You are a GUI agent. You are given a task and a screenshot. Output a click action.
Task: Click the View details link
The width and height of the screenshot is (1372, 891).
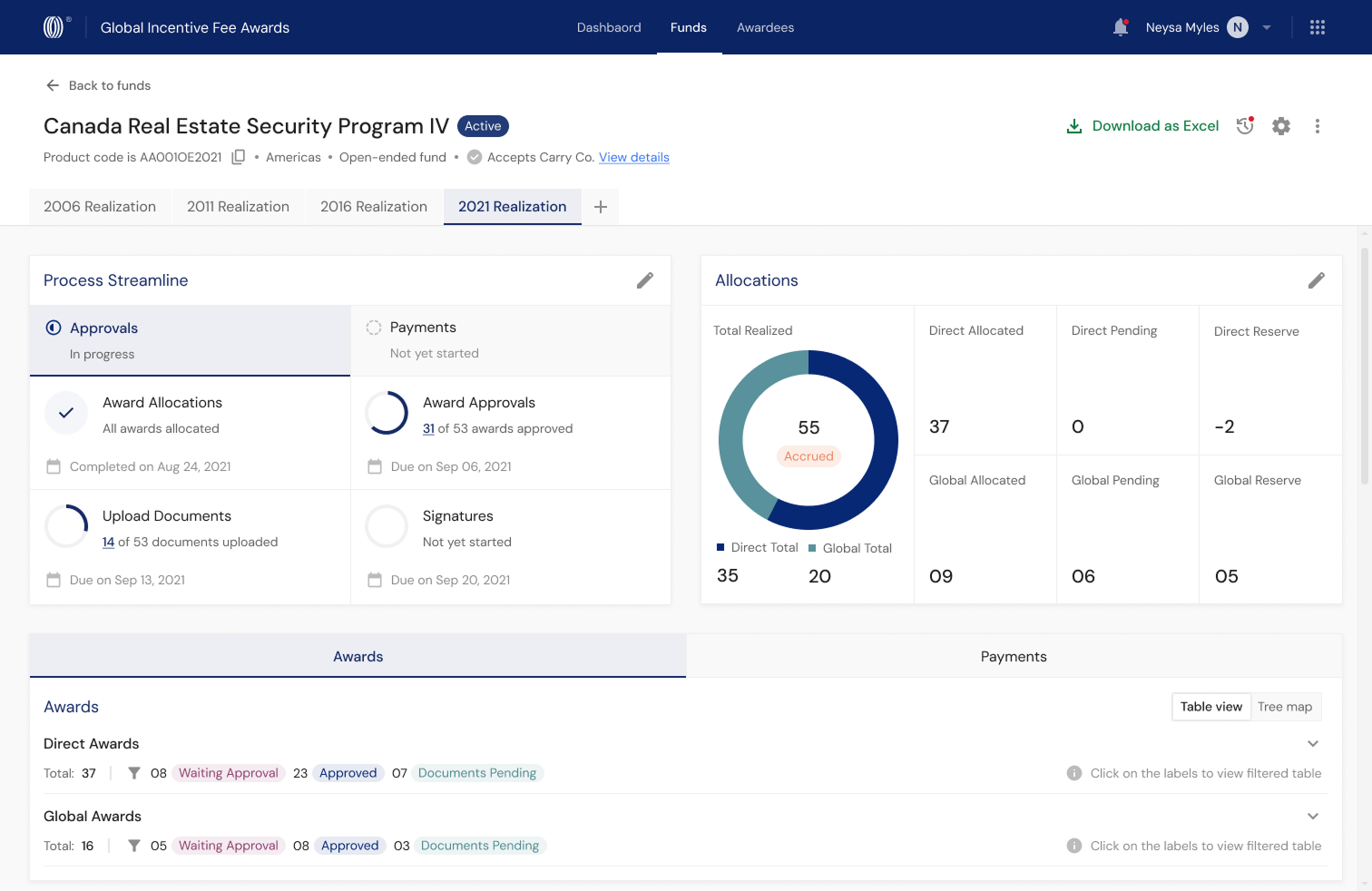click(634, 157)
